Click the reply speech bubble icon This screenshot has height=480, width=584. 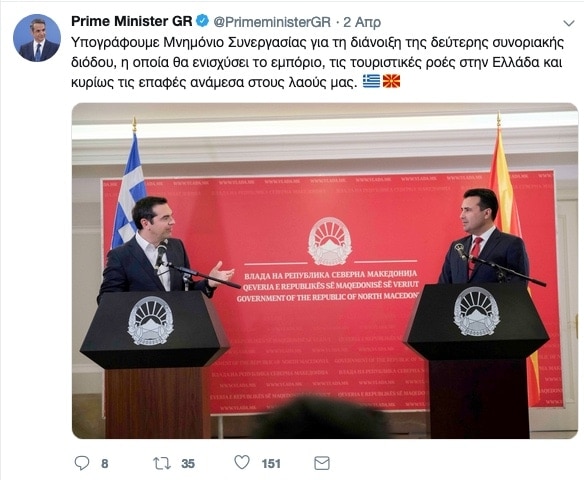click(x=82, y=463)
